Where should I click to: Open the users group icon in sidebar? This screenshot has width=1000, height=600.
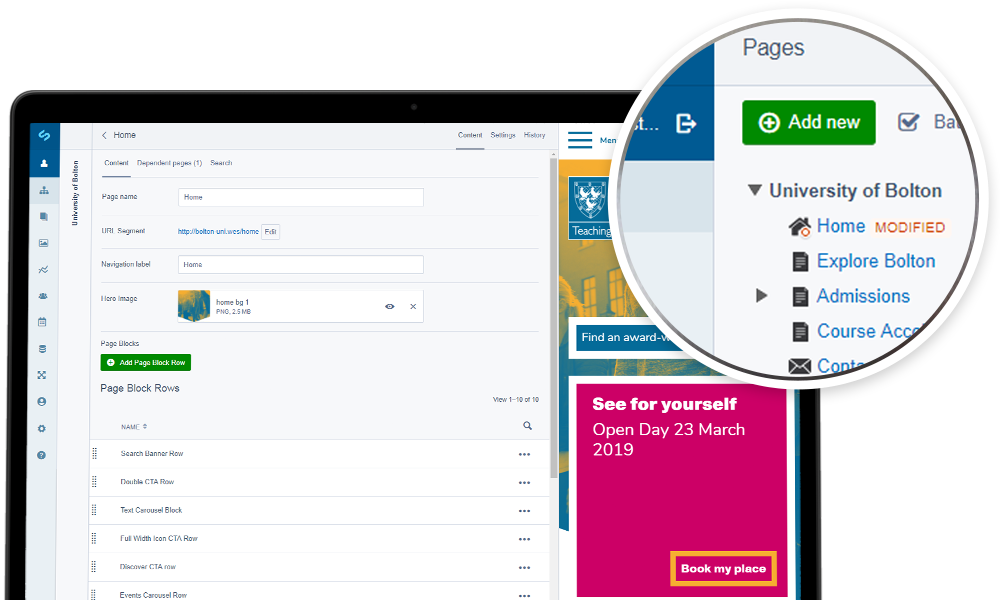click(43, 296)
